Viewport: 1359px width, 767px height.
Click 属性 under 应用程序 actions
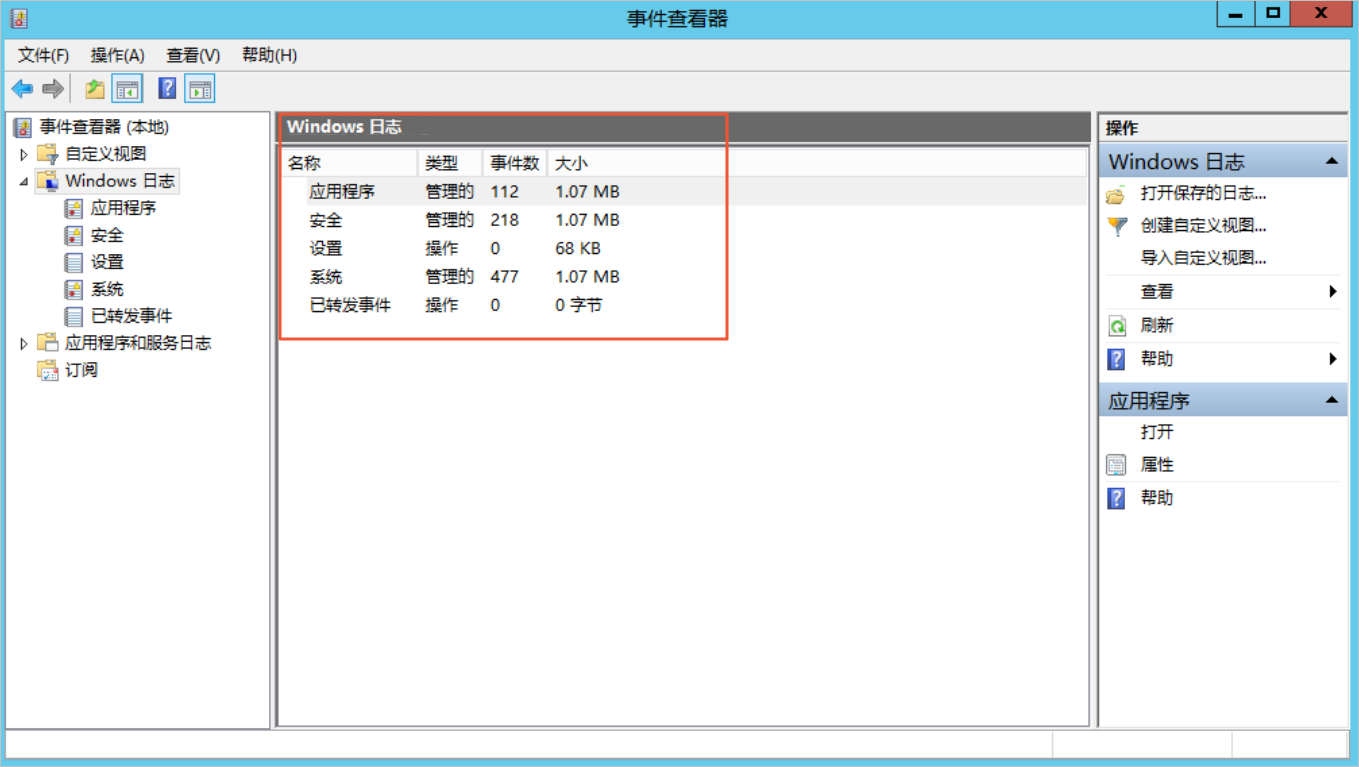(x=1157, y=464)
